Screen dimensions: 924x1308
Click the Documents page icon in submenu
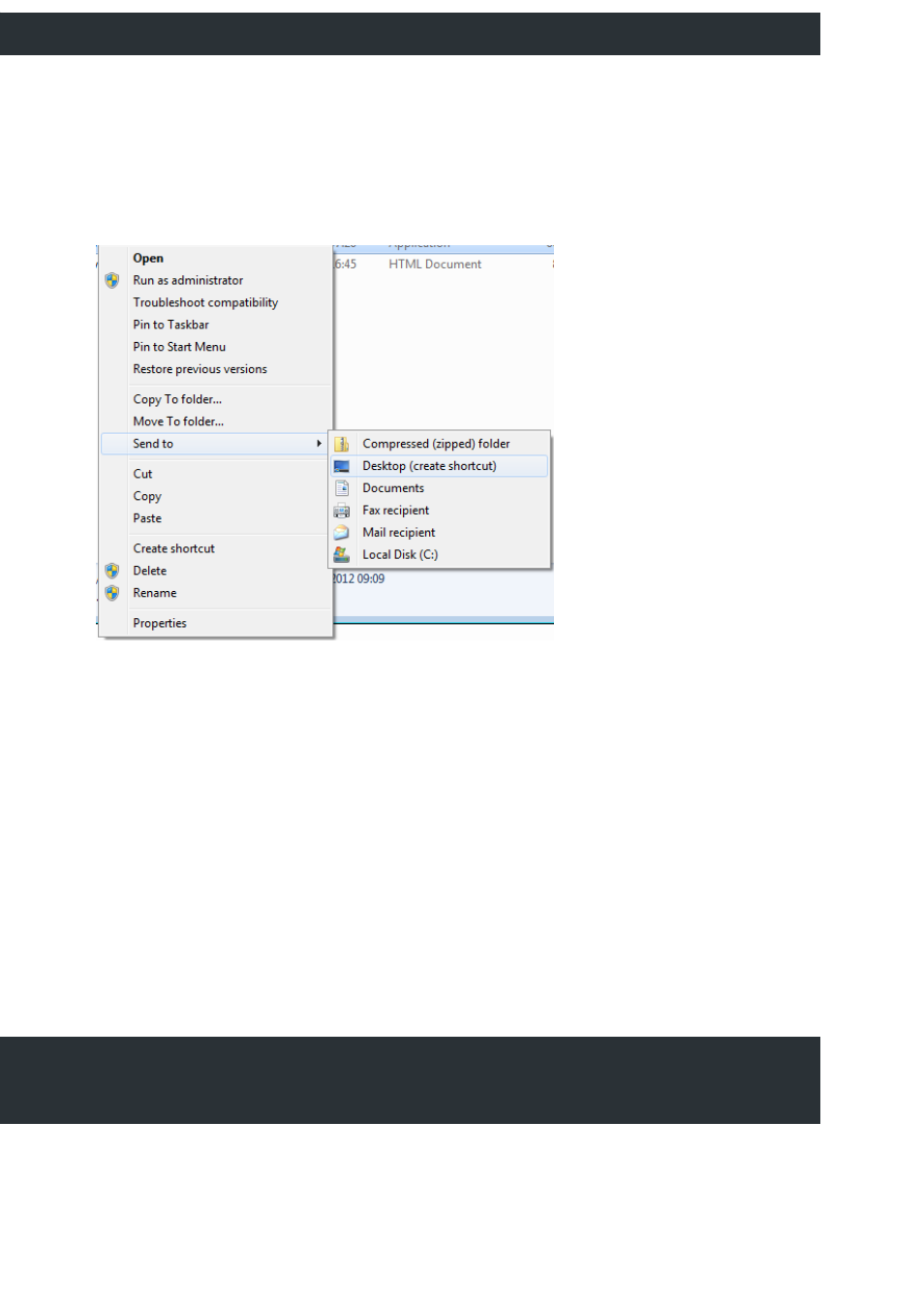pyautogui.click(x=342, y=488)
